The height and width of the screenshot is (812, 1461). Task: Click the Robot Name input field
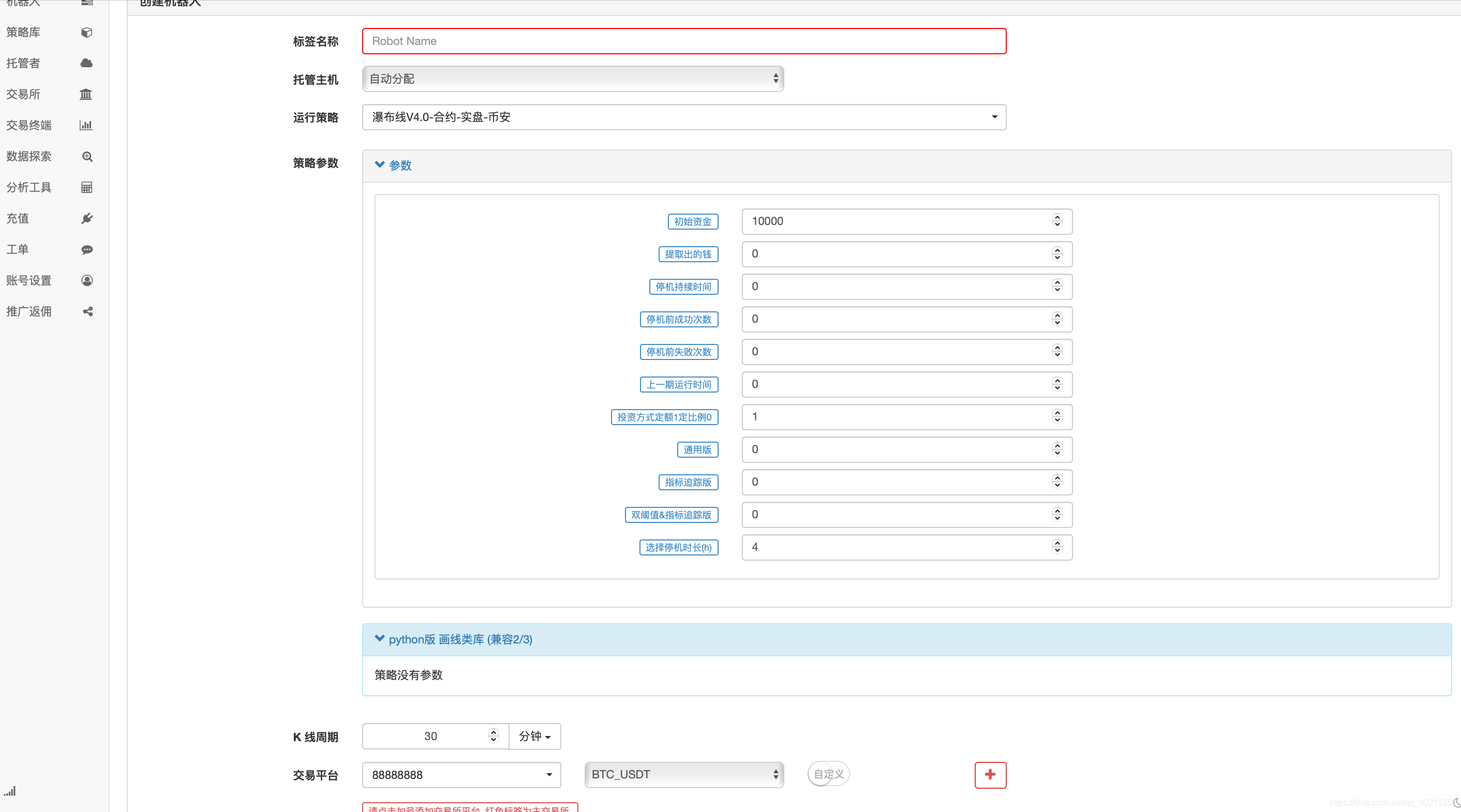pyautogui.click(x=684, y=41)
